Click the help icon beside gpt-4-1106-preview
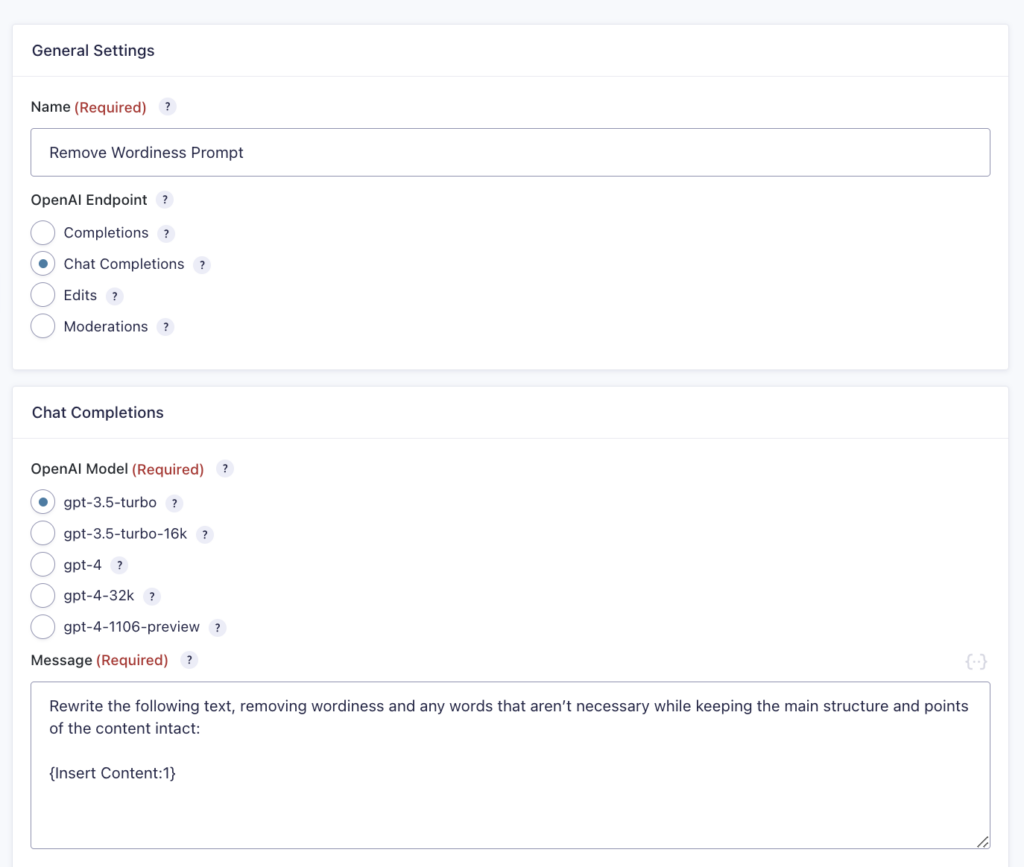This screenshot has width=1024, height=867. [217, 628]
